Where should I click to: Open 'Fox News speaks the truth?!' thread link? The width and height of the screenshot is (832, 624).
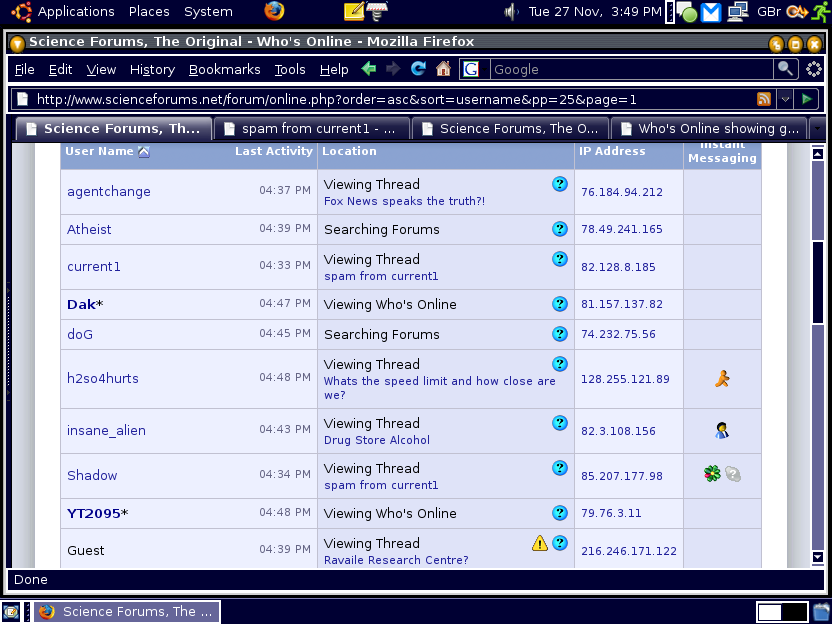pyautogui.click(x=404, y=201)
